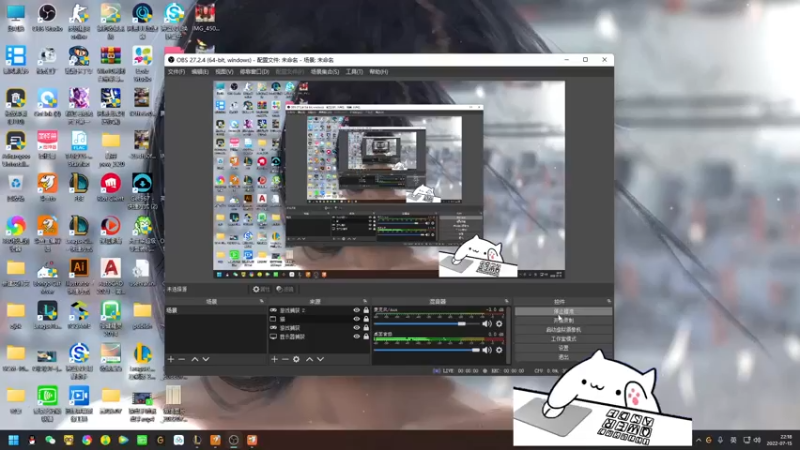Open the 场景集合(S) menu

(325, 72)
